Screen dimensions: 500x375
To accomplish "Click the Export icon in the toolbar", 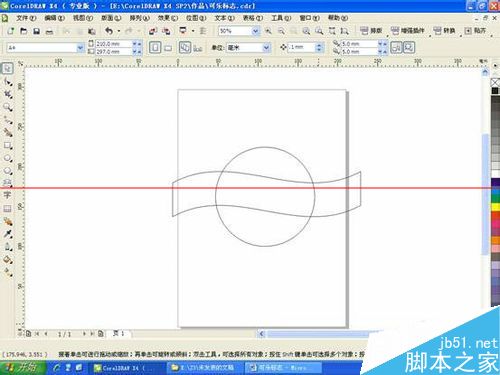I will click(166, 31).
